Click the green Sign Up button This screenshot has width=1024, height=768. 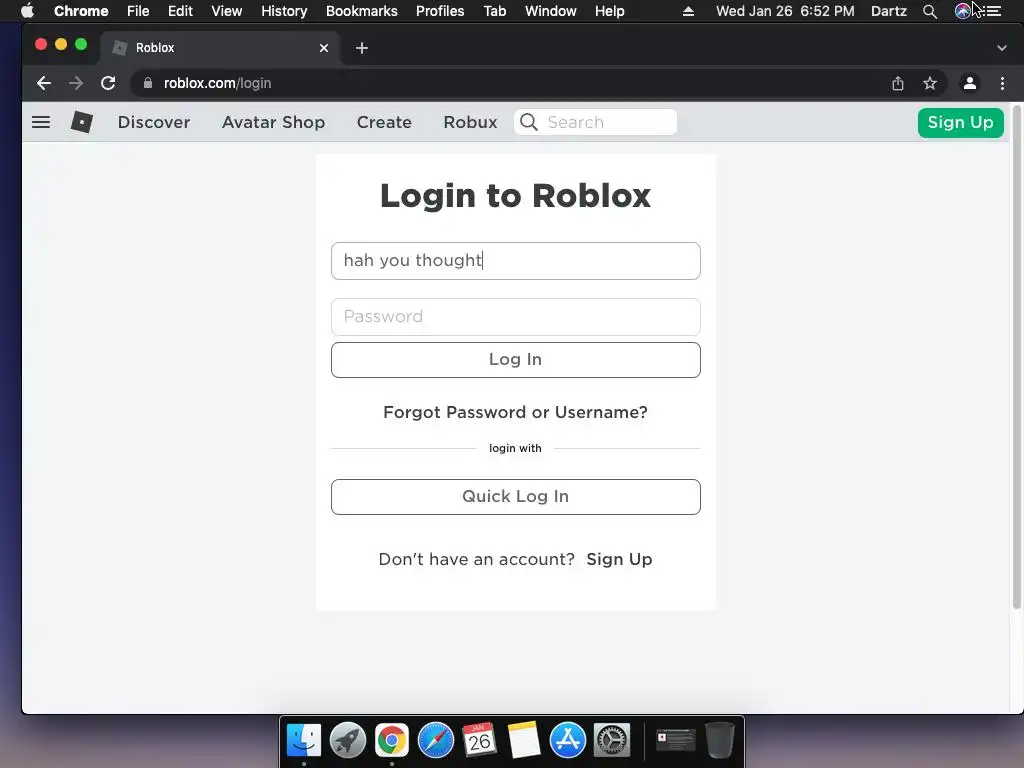(x=961, y=123)
